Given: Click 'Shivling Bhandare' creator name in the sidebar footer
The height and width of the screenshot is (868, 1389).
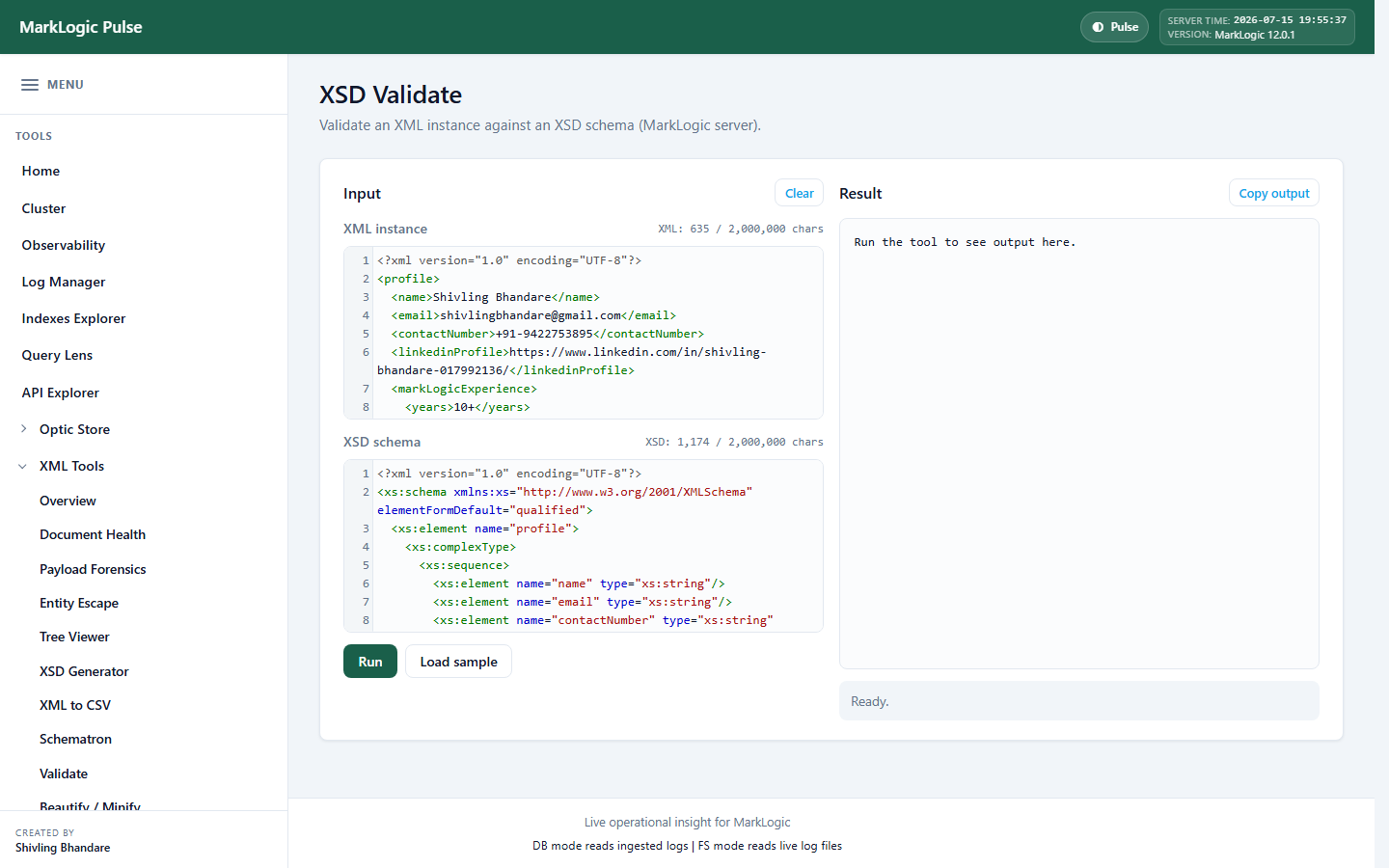Looking at the screenshot, I should click(63, 848).
